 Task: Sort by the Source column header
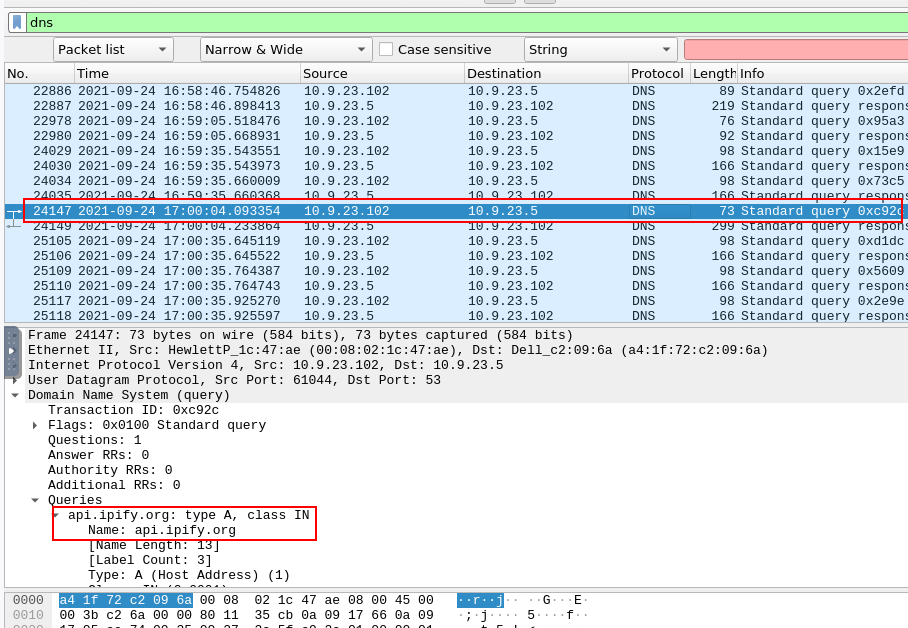tap(382, 74)
